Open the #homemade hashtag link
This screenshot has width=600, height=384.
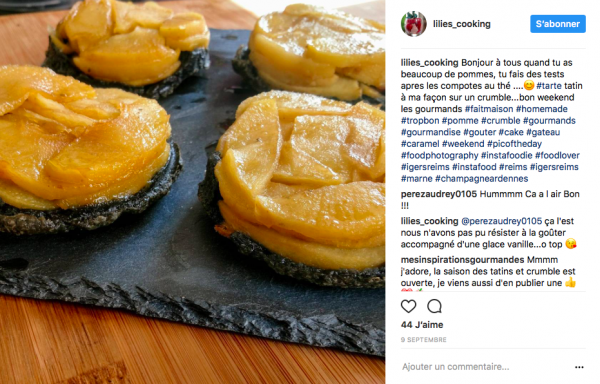(541, 109)
